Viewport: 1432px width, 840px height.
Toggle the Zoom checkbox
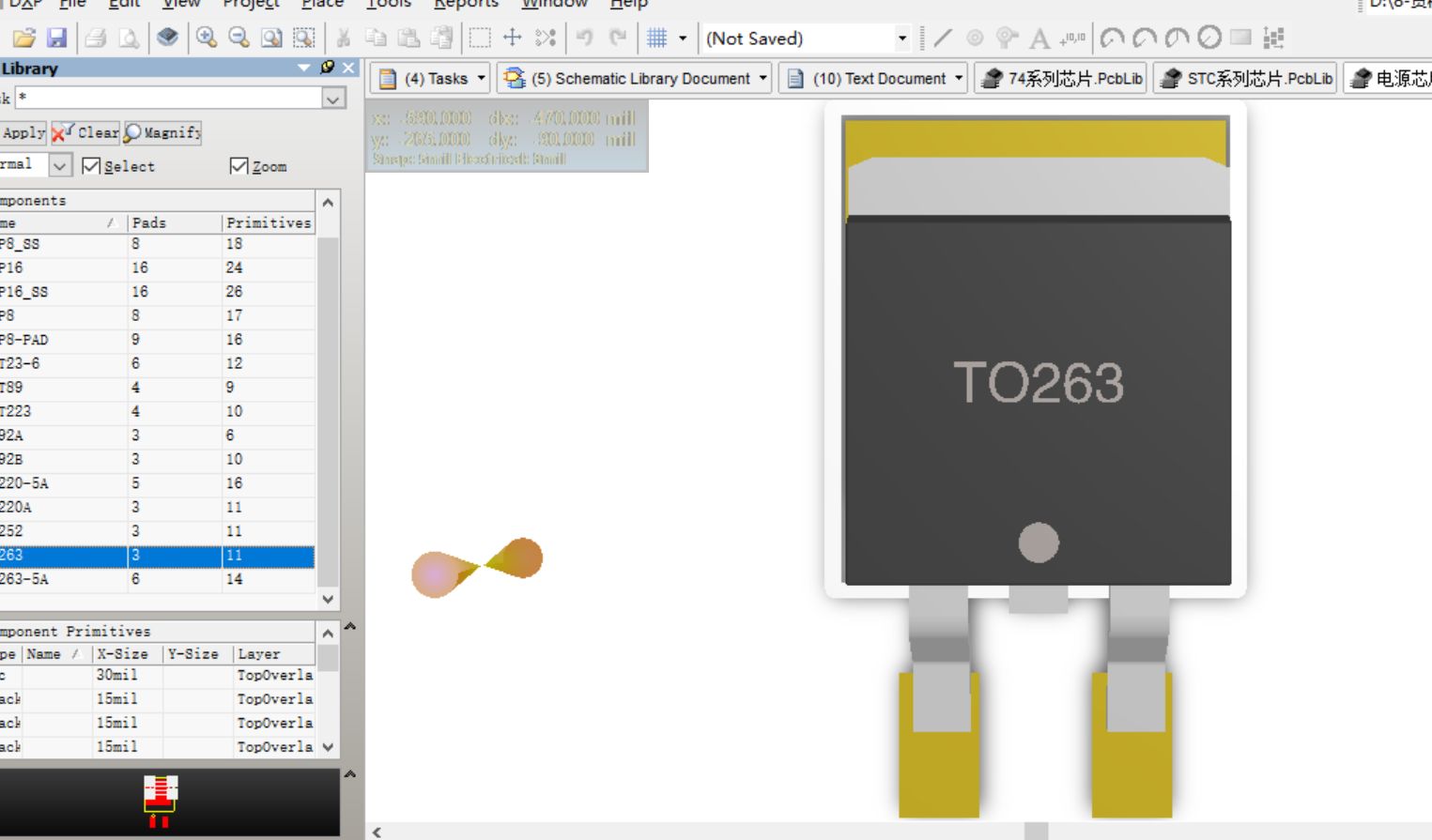239,166
